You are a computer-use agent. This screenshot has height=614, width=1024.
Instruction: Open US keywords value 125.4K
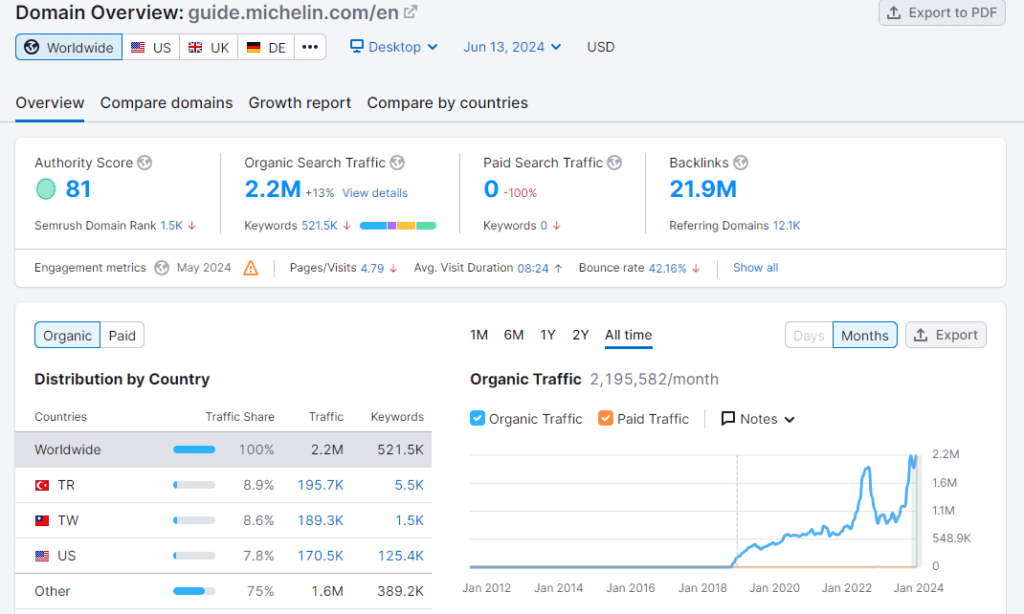point(400,556)
